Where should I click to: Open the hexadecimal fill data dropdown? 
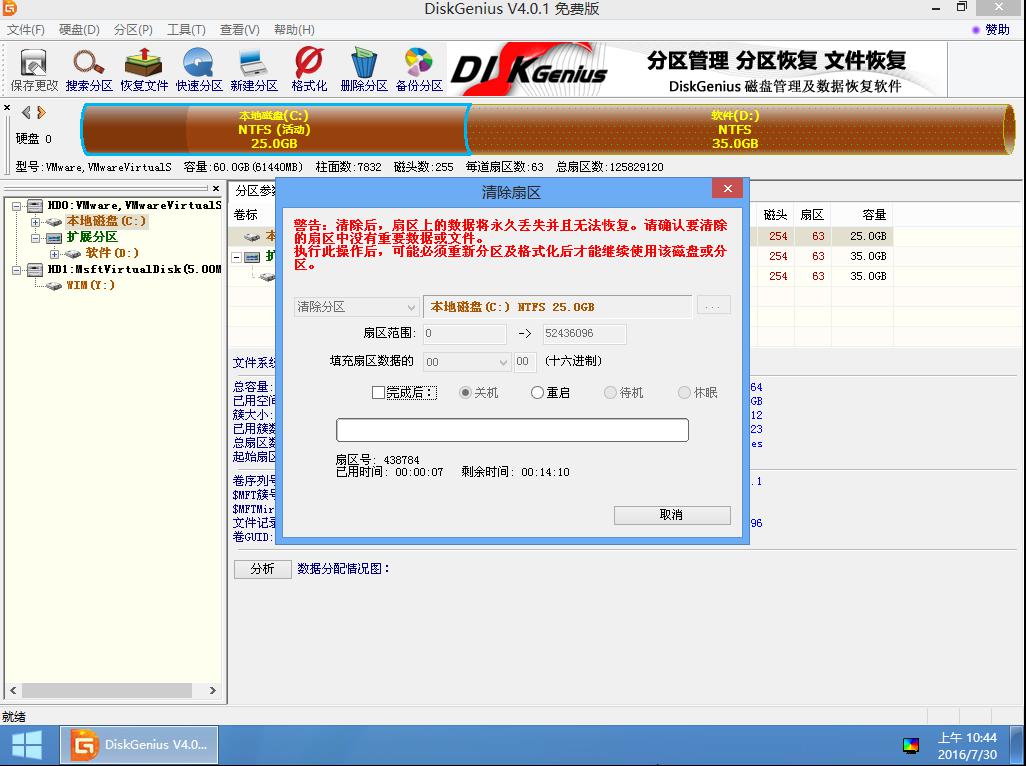point(466,362)
